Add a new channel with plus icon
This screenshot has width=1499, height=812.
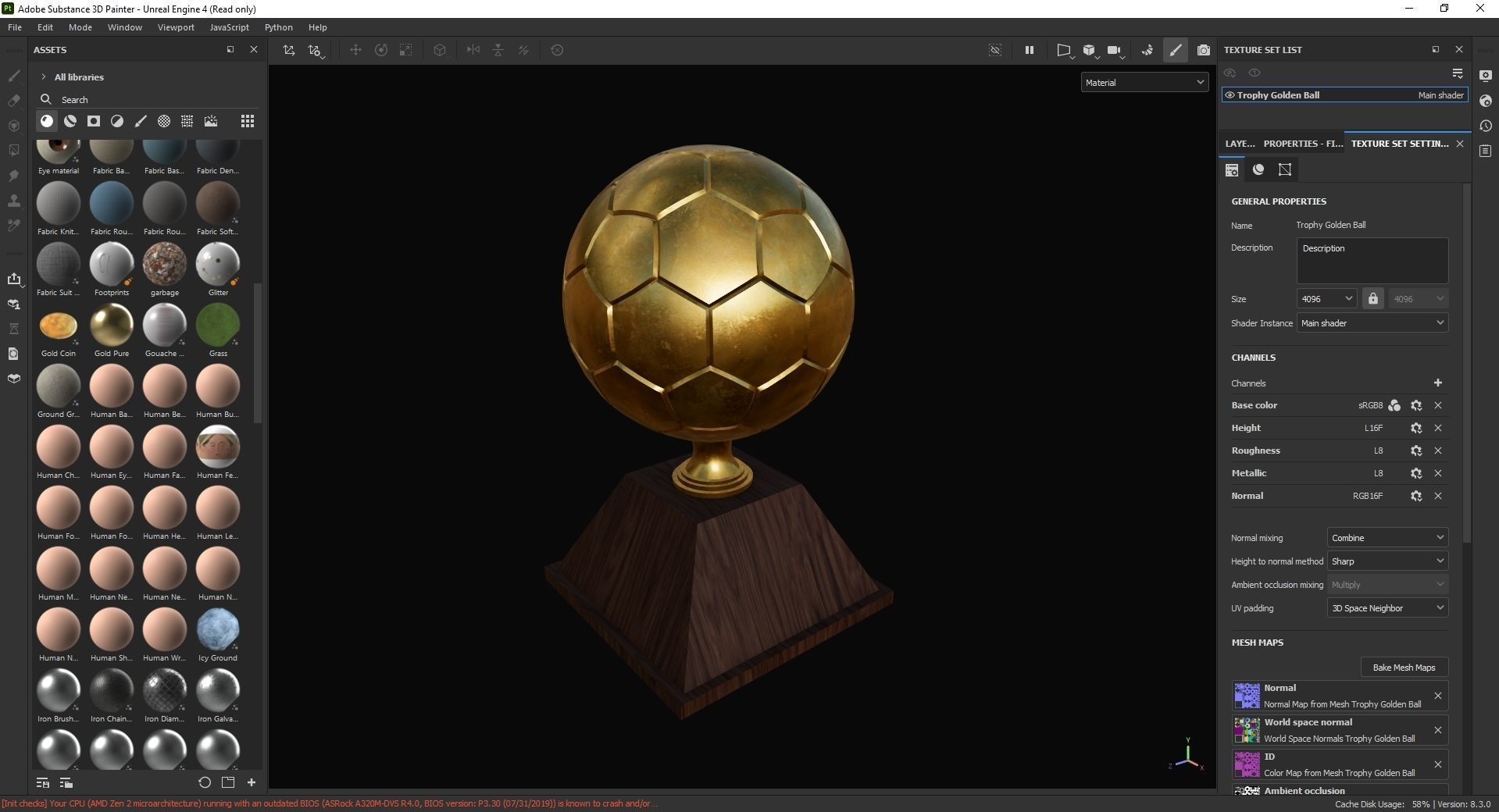[x=1438, y=383]
